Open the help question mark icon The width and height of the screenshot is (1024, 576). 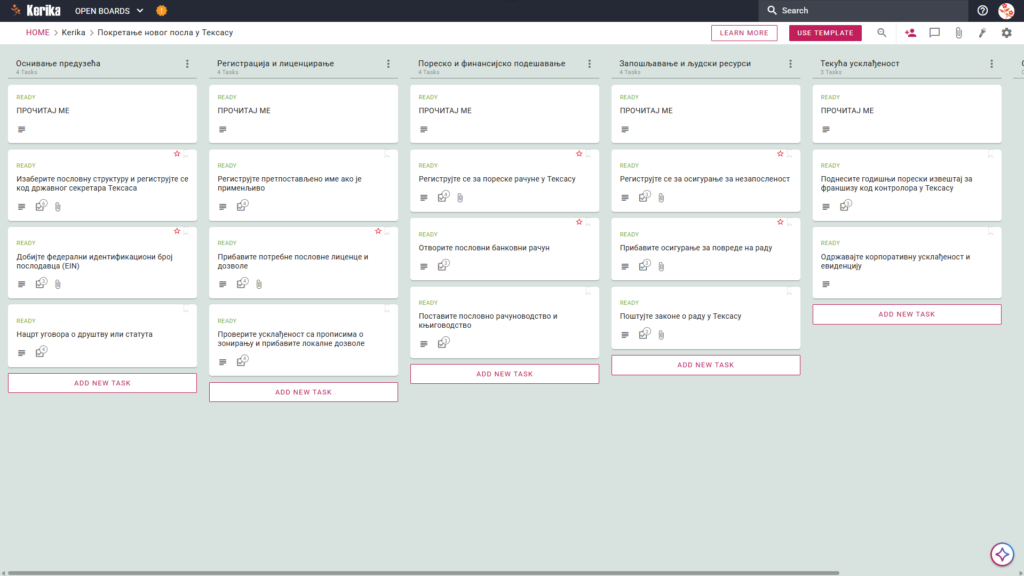tap(982, 10)
